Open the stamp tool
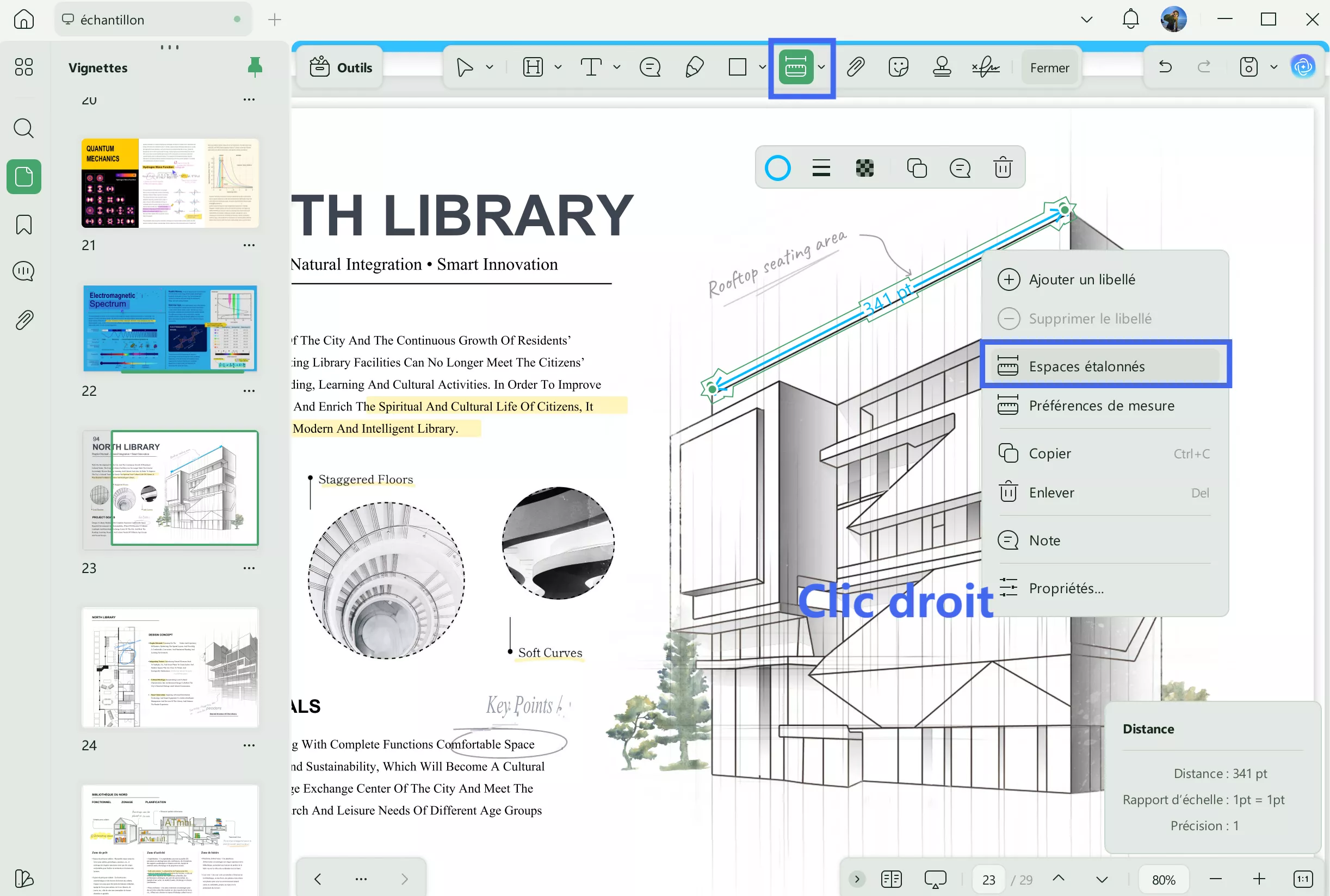Image resolution: width=1330 pixels, height=896 pixels. click(942, 67)
